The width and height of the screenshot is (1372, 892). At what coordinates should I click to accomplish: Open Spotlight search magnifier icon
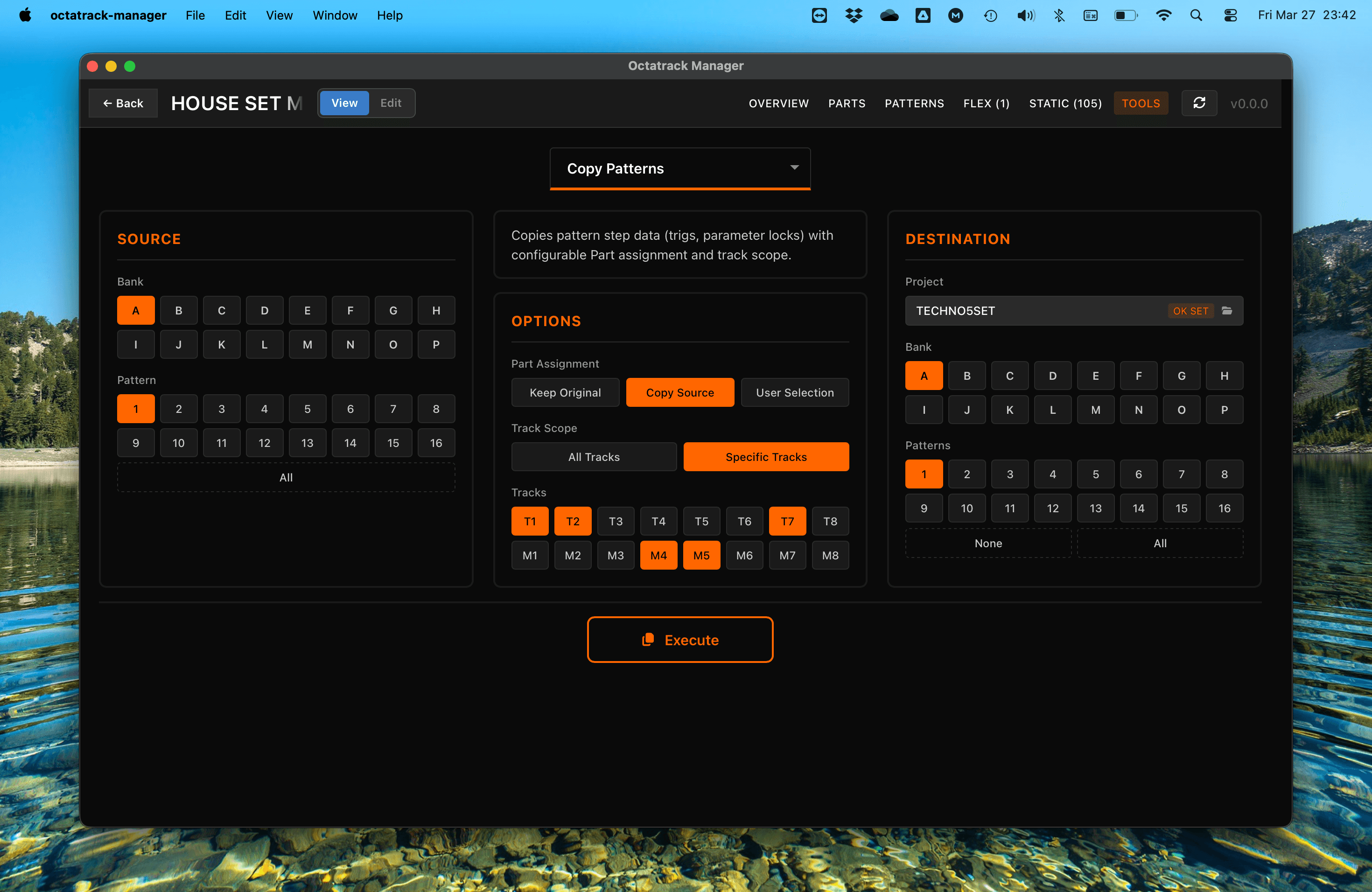coord(1196,15)
